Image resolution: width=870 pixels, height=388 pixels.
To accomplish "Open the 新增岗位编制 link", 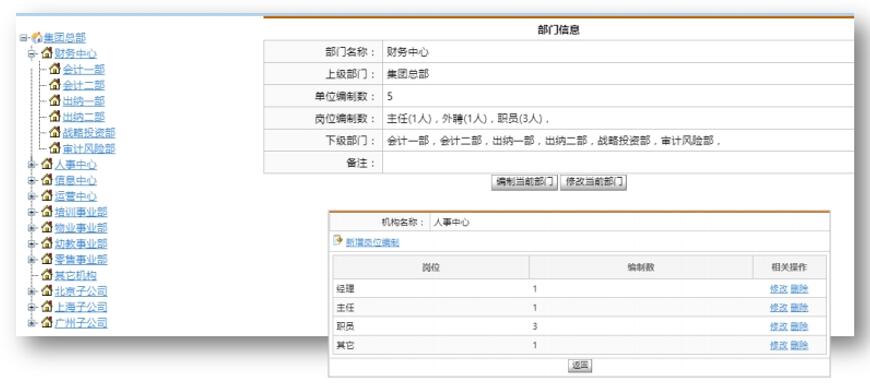I will [372, 243].
